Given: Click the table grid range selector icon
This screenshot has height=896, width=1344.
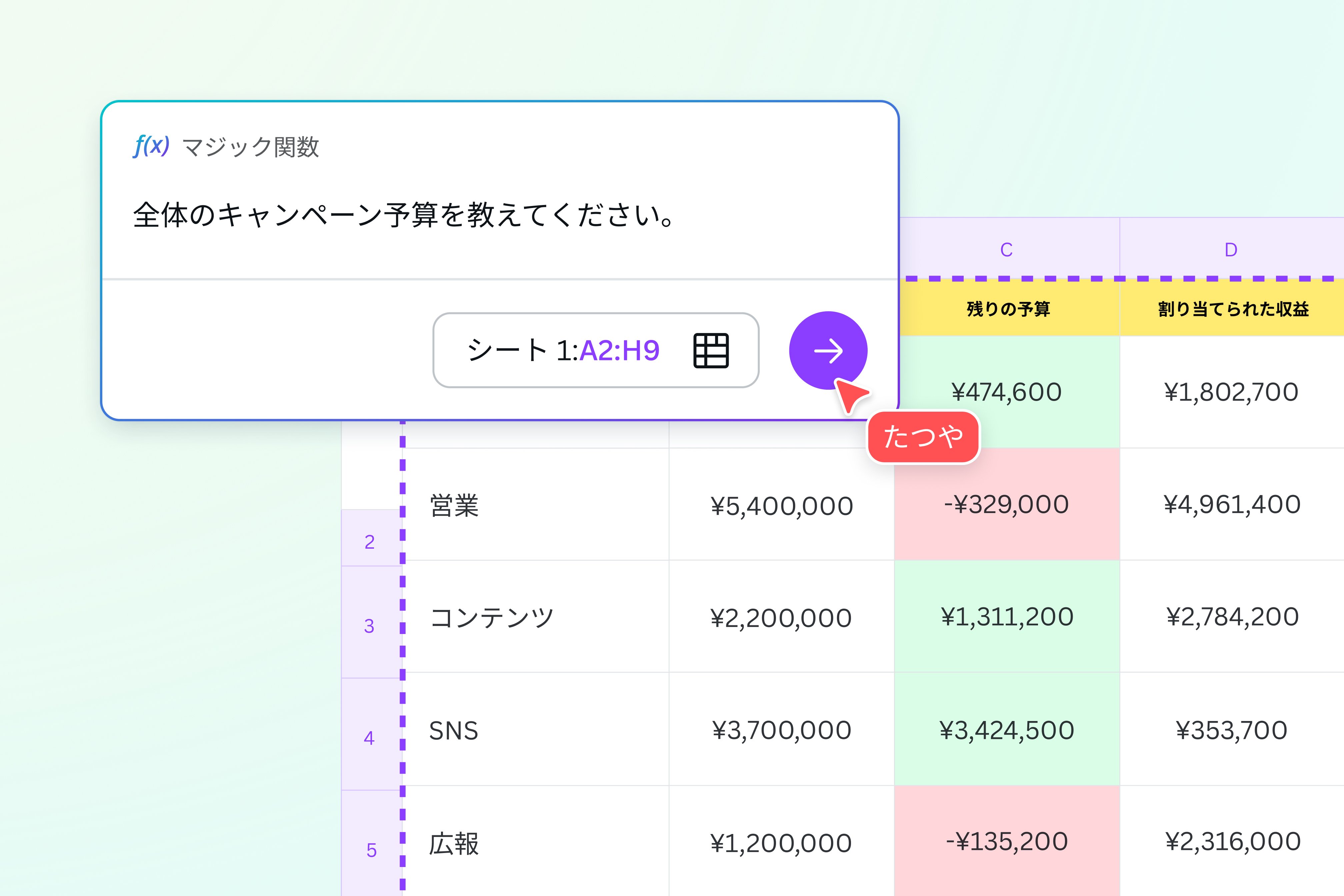Looking at the screenshot, I should point(711,350).
